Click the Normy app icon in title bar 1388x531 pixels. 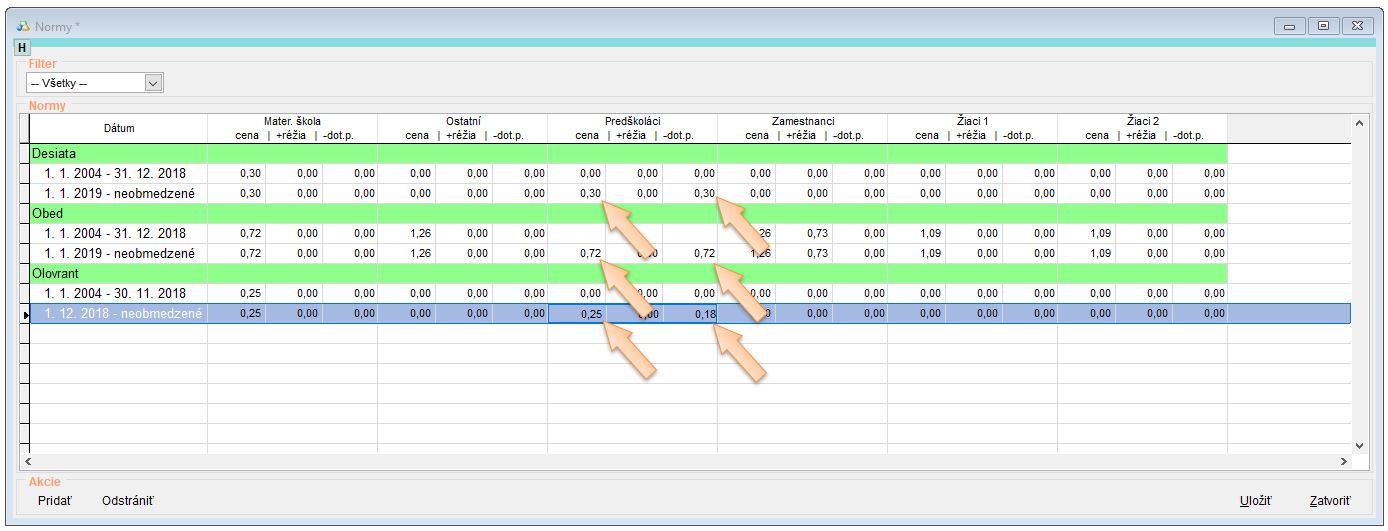[23, 27]
